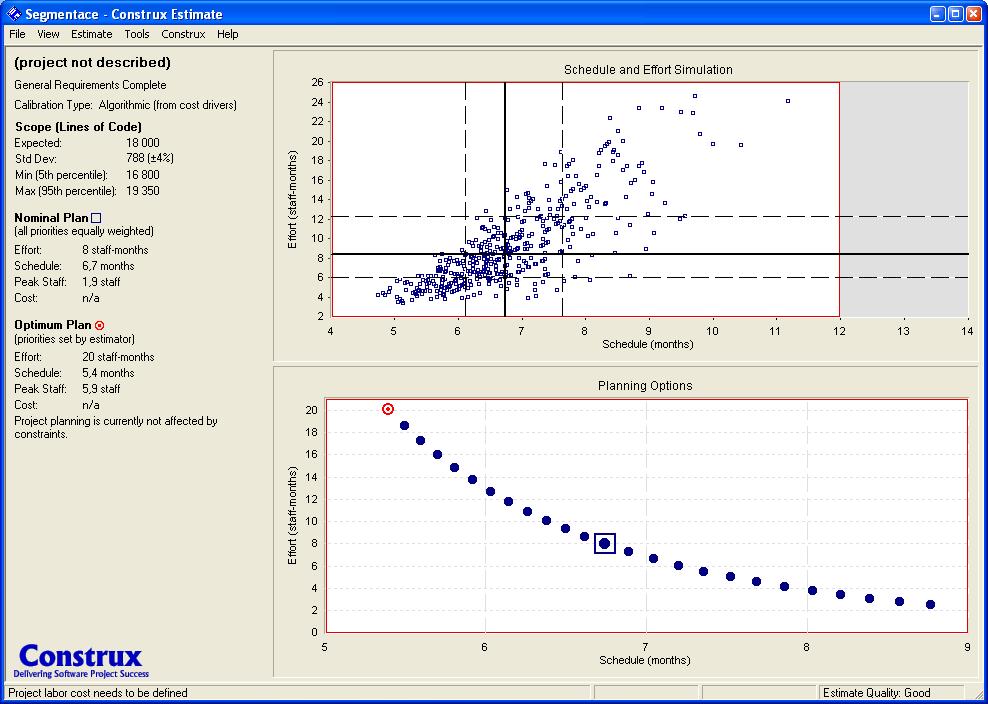
Task: Click the "Optimum Plan" heading text
Action: pos(54,325)
